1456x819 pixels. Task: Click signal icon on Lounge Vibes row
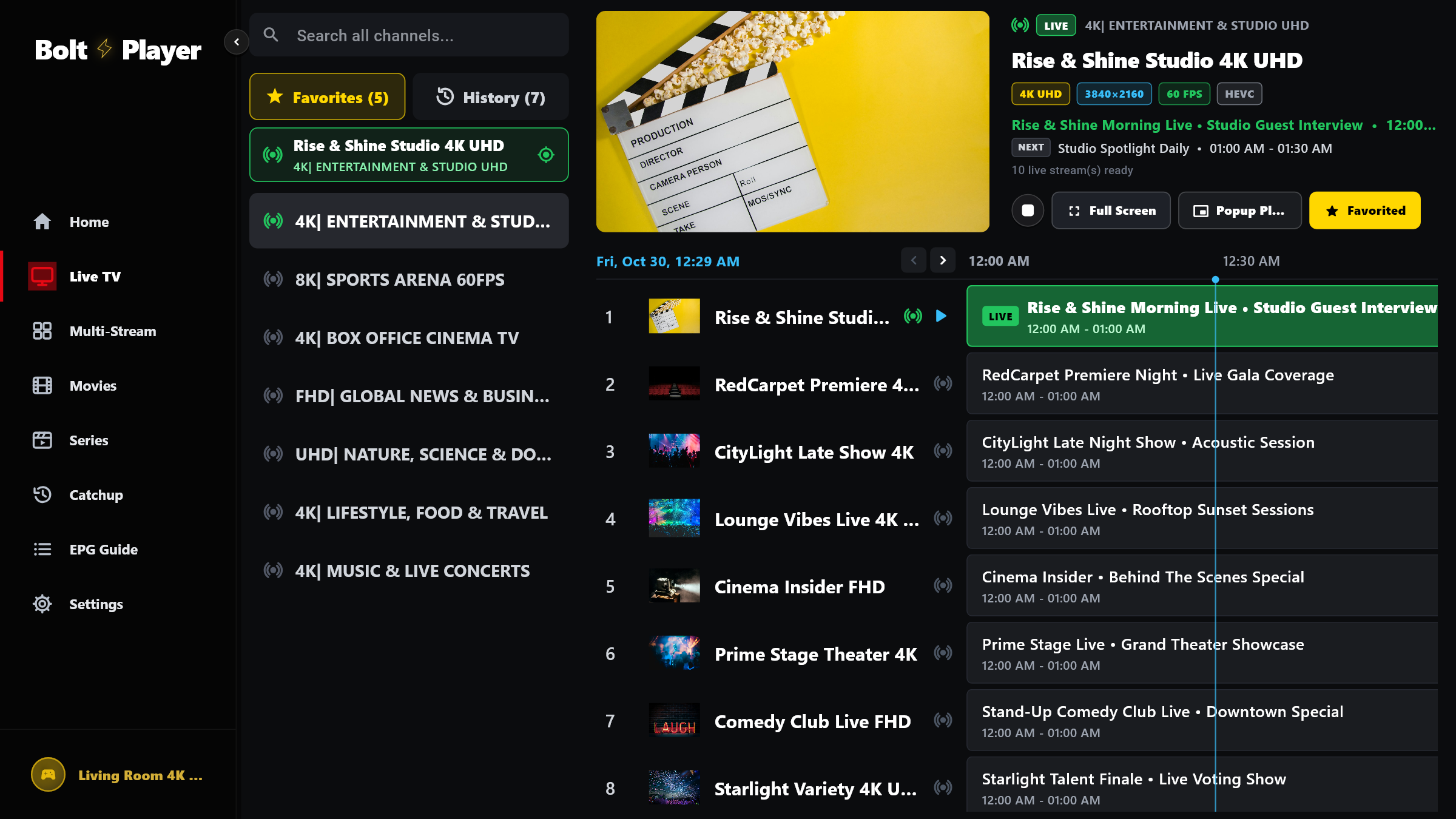(943, 518)
